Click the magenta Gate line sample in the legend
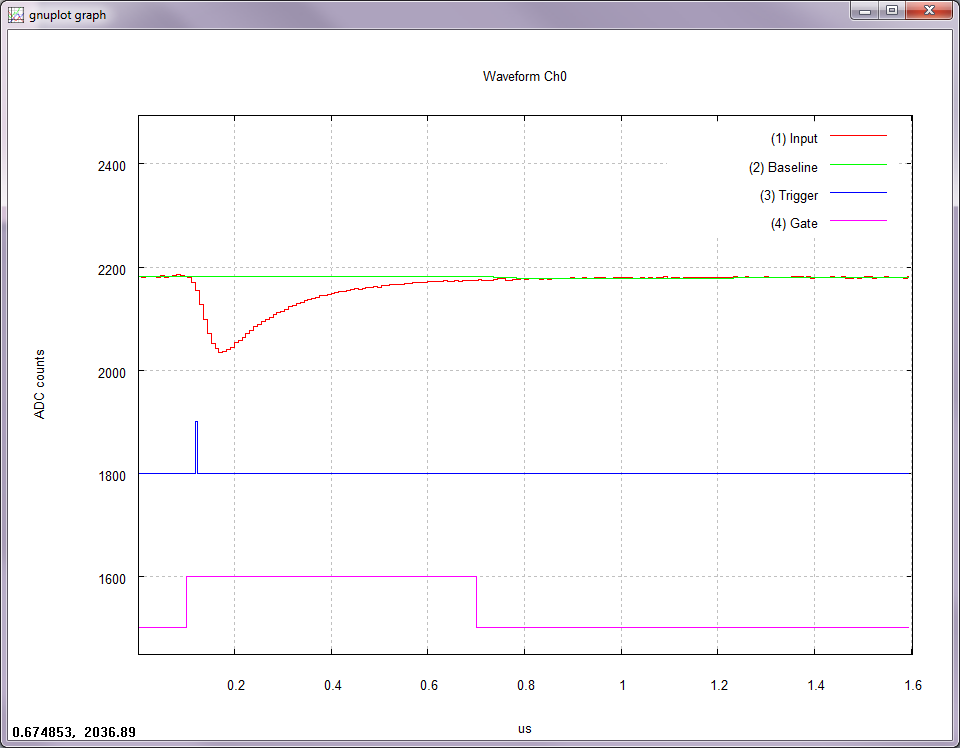Image resolution: width=960 pixels, height=748 pixels. pos(858,220)
